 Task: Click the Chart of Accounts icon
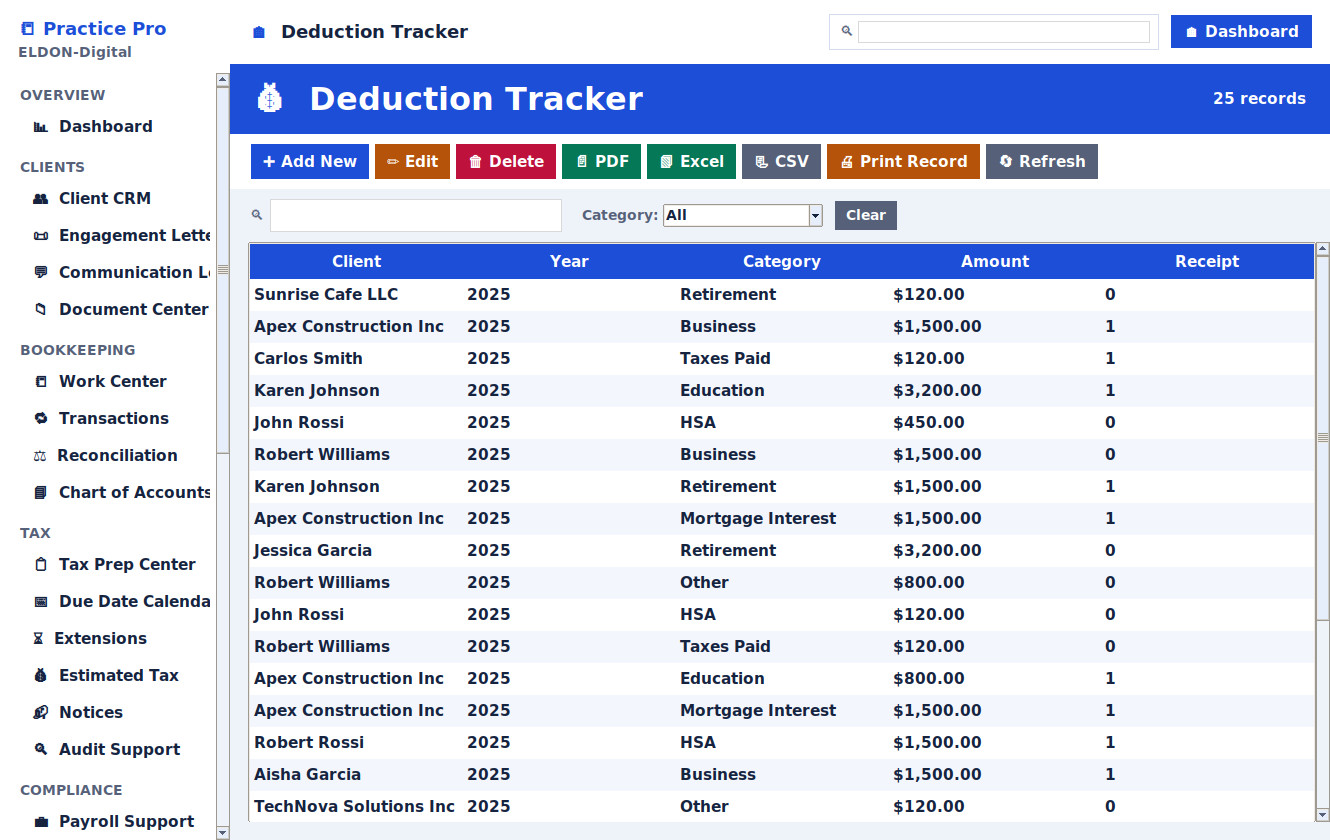pos(41,493)
